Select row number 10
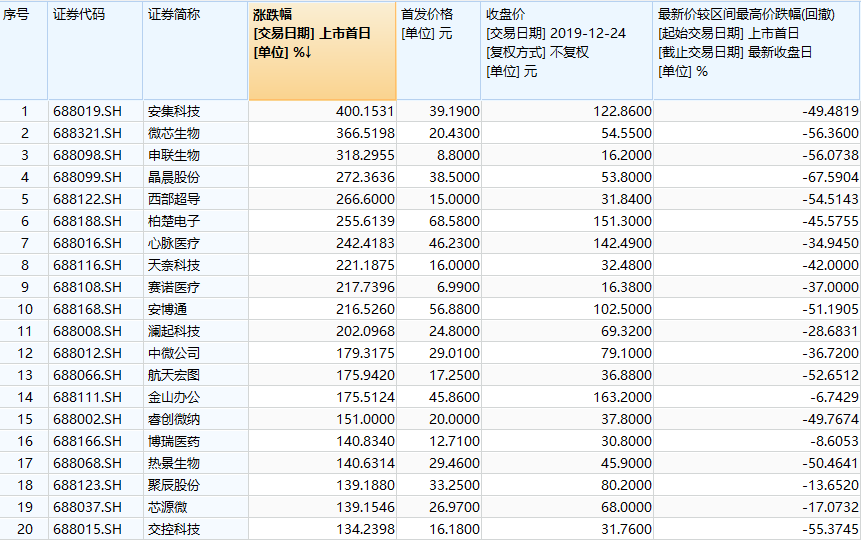 pos(25,309)
